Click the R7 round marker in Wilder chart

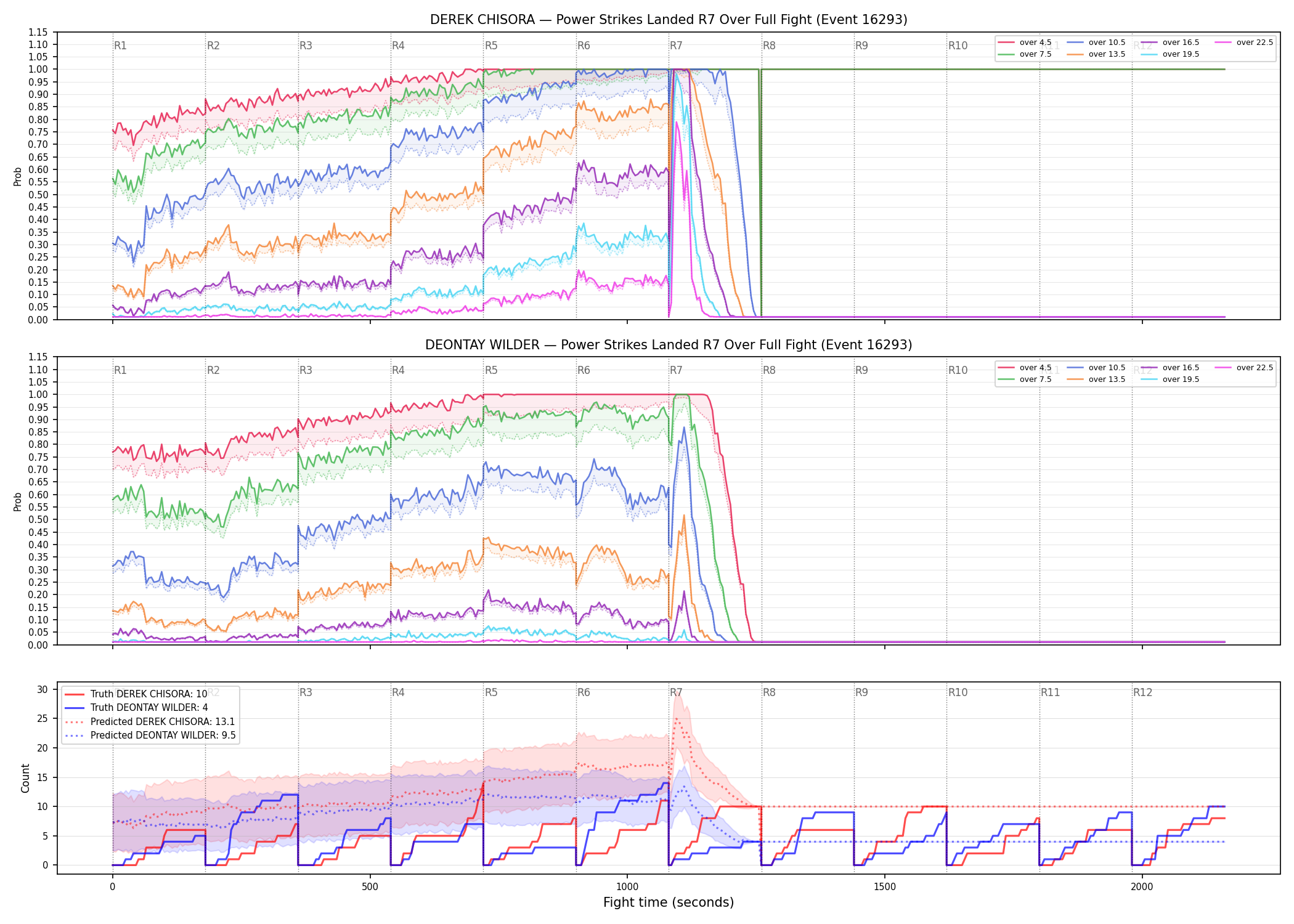click(x=677, y=370)
